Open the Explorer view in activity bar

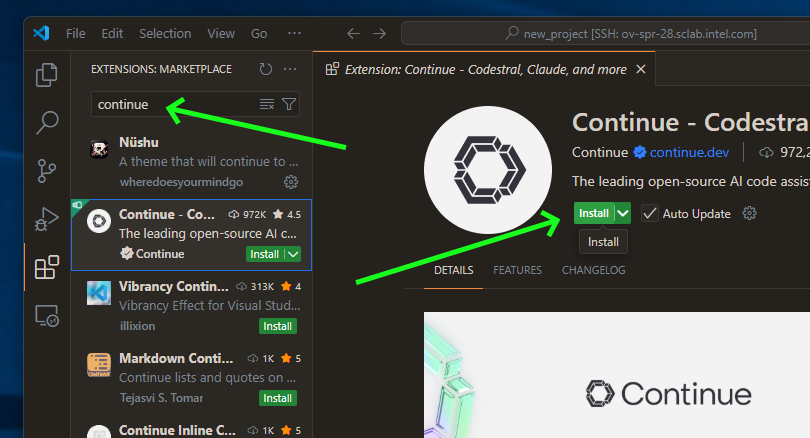(47, 75)
